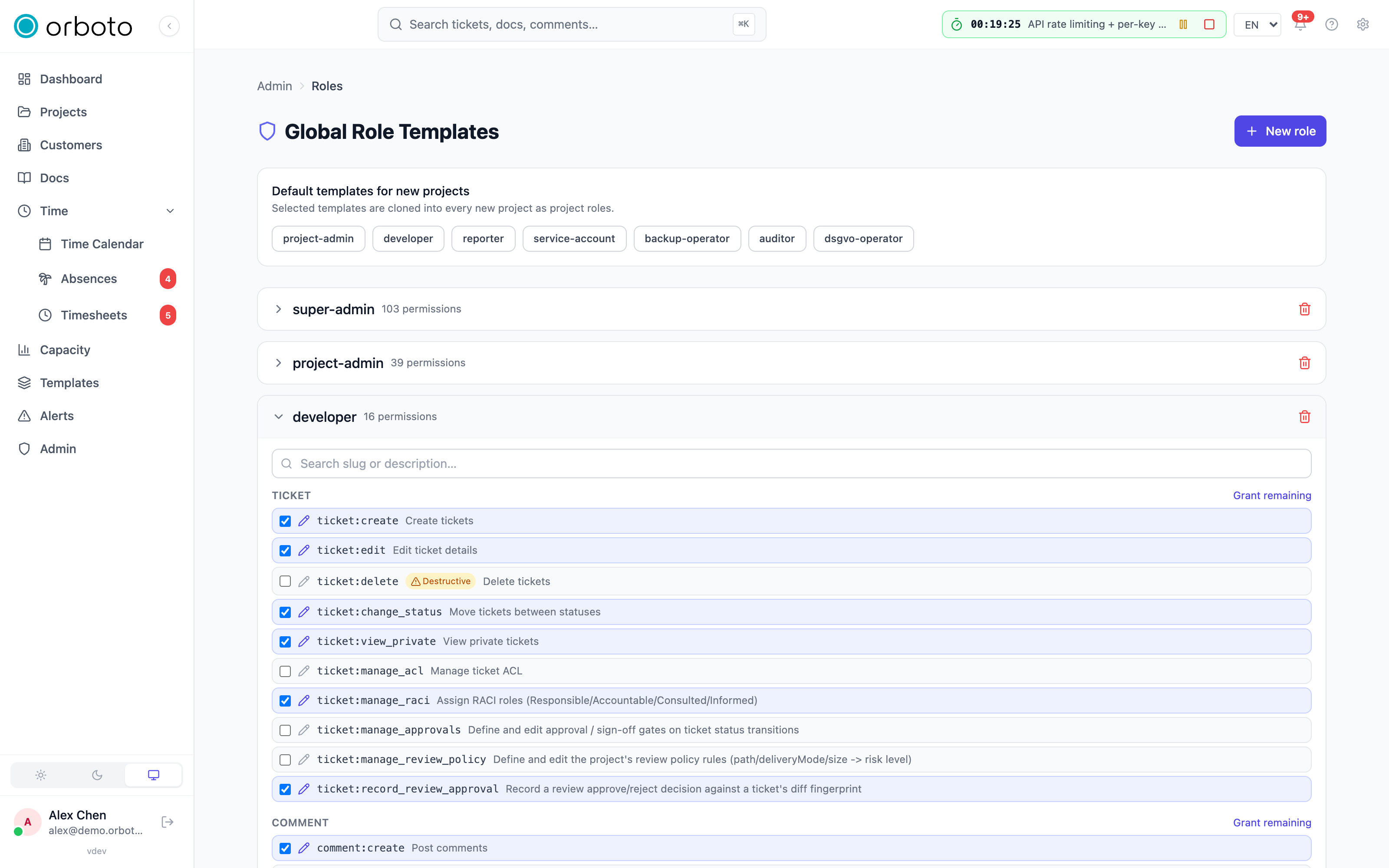Stop the running timer
Screen dimensions: 1389x868
pos(1209,24)
